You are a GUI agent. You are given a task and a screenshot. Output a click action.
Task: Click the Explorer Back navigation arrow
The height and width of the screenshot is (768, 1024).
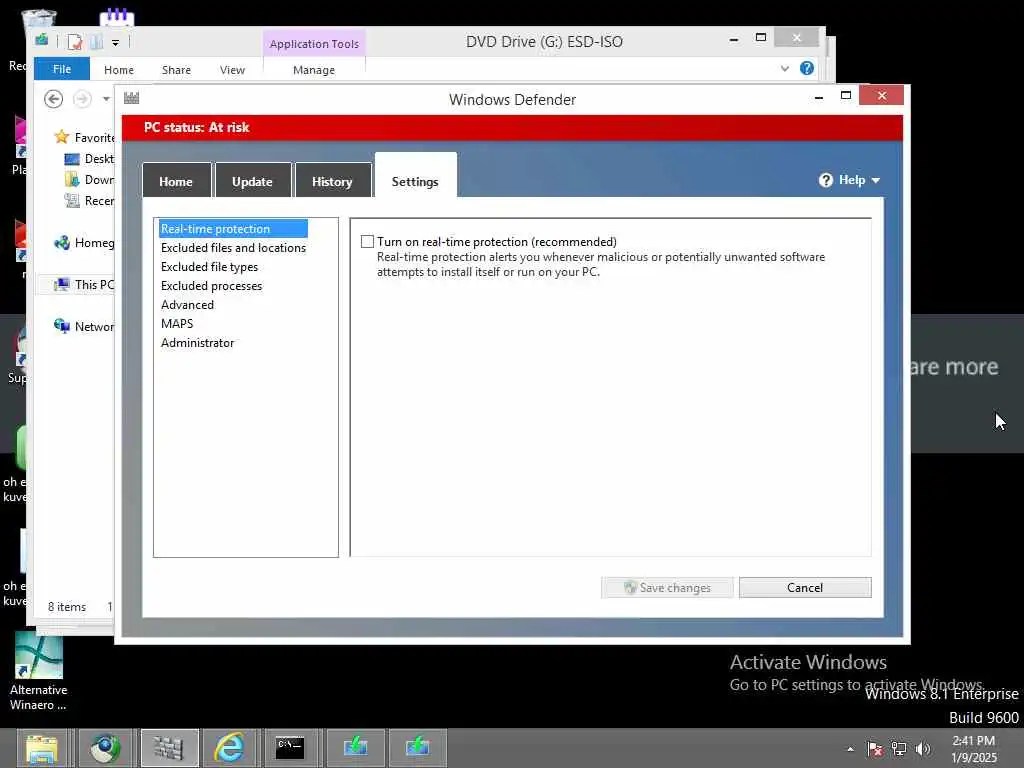[54, 99]
